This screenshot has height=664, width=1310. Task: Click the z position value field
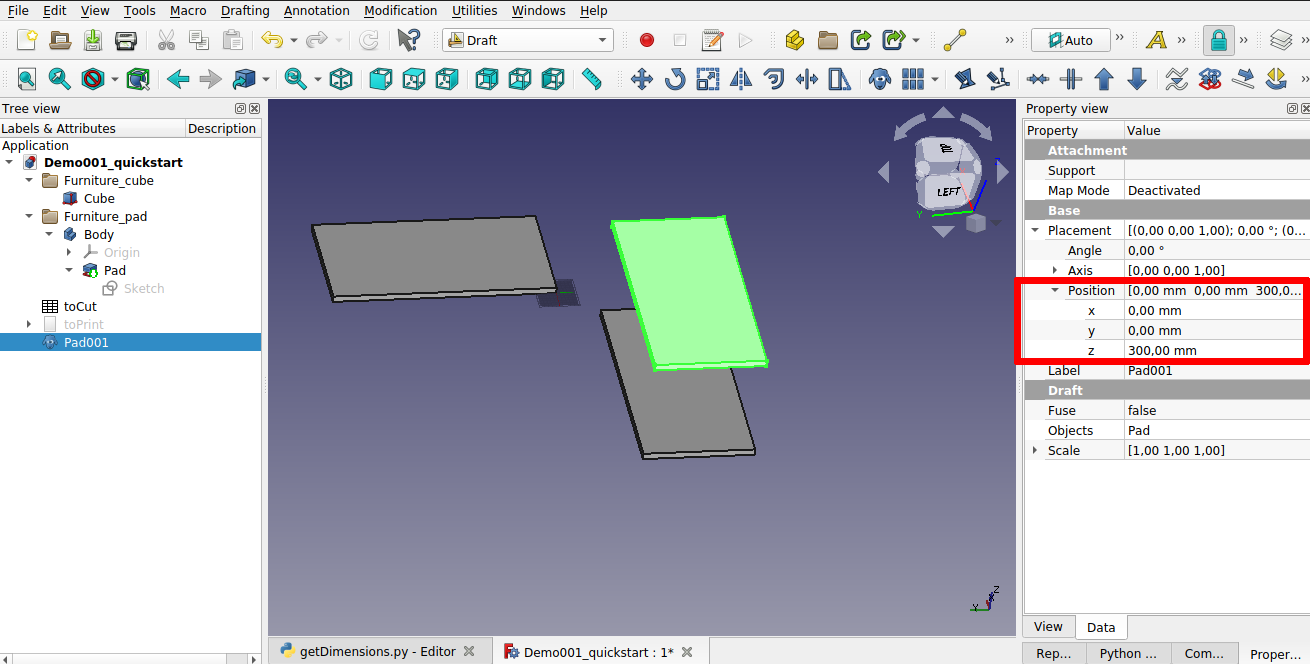click(1215, 350)
